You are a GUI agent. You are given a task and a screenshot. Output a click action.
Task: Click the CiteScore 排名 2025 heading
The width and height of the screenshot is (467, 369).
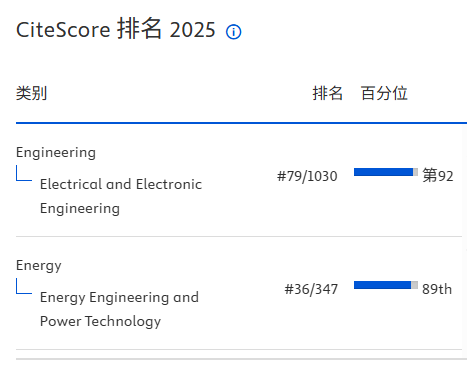click(116, 29)
